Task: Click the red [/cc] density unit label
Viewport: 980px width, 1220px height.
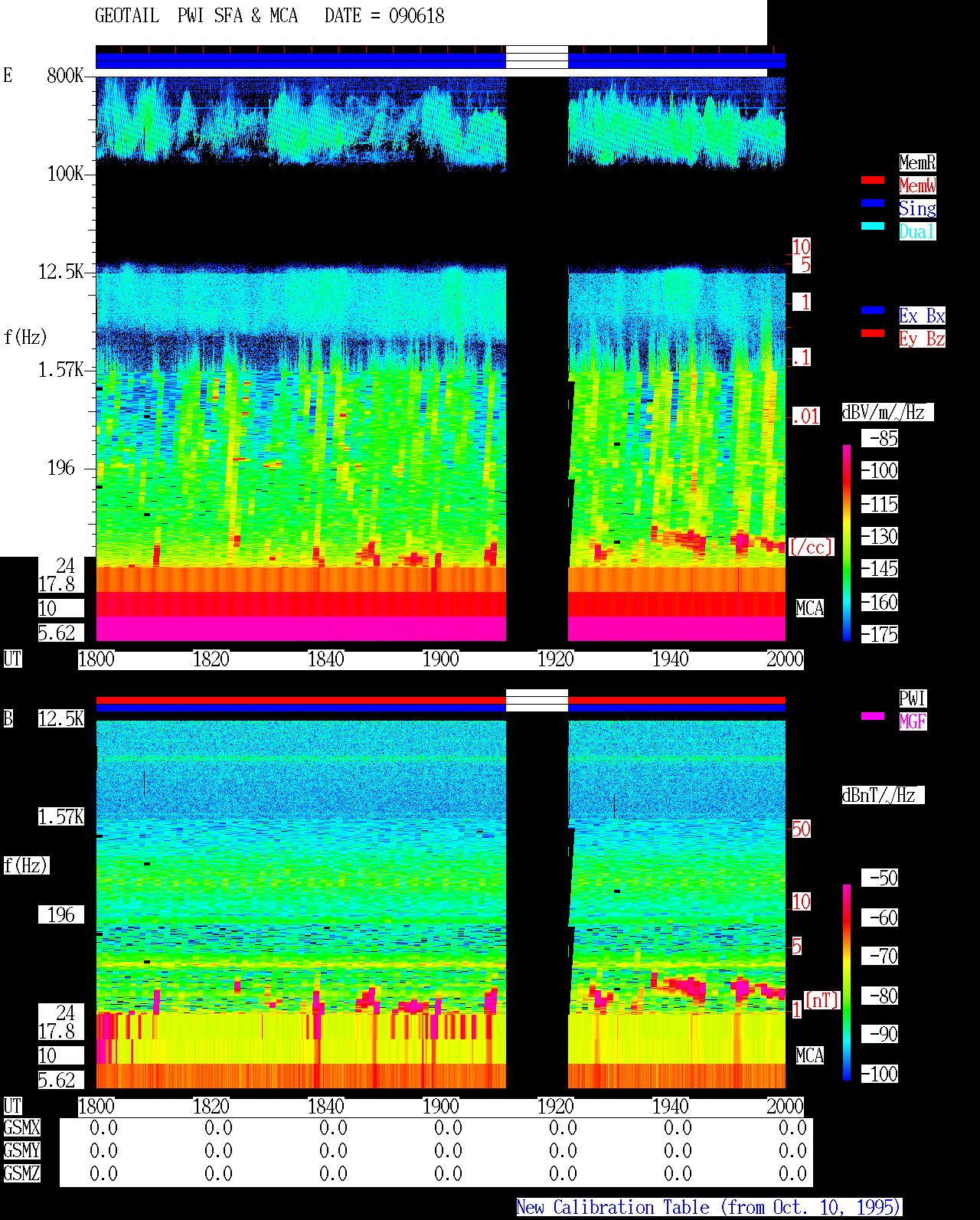Action: pos(811,547)
